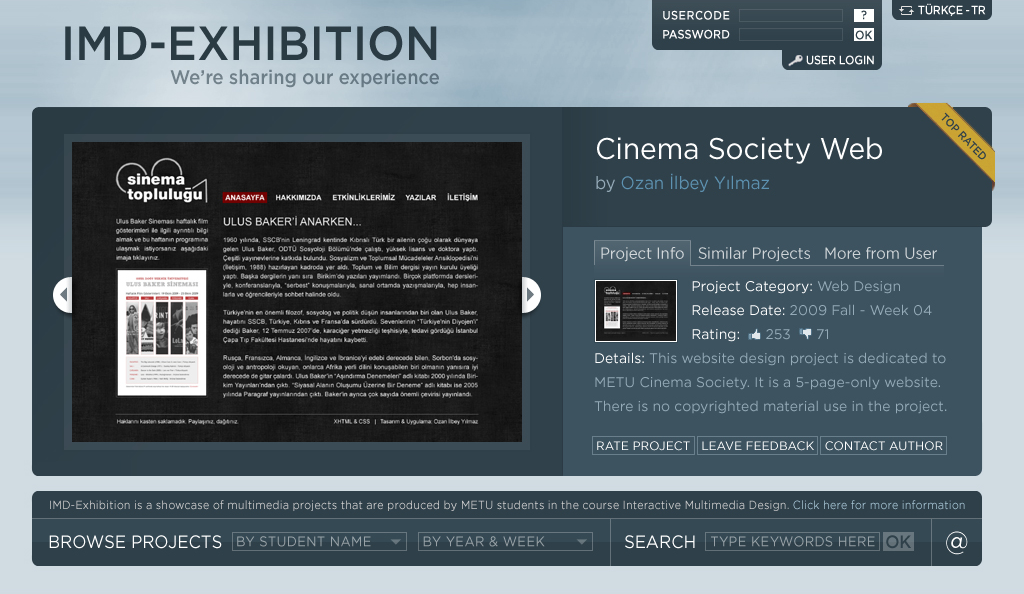Click the next slide arrow
This screenshot has width=1024, height=594.
531,295
